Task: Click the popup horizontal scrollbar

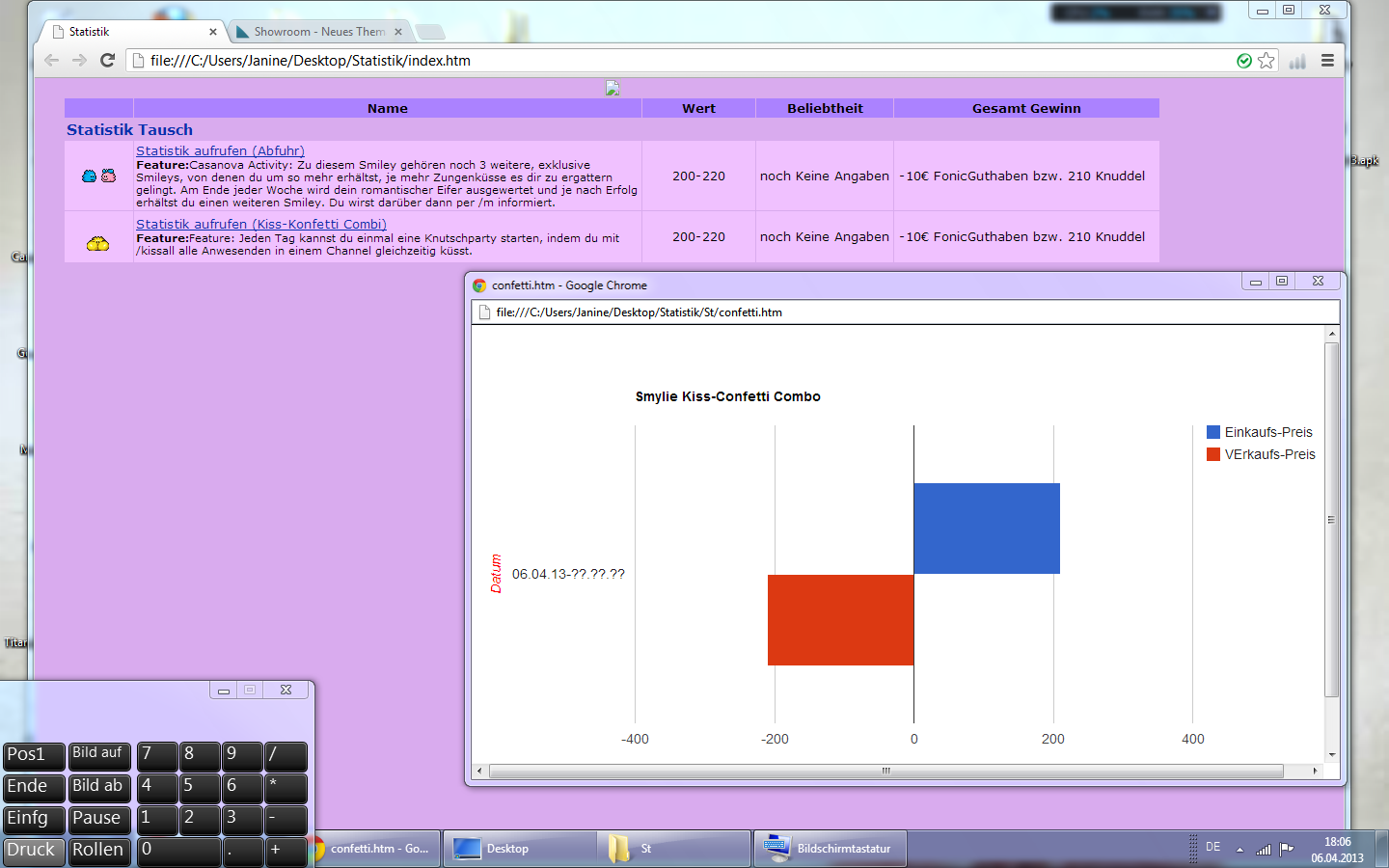Action: [x=885, y=771]
